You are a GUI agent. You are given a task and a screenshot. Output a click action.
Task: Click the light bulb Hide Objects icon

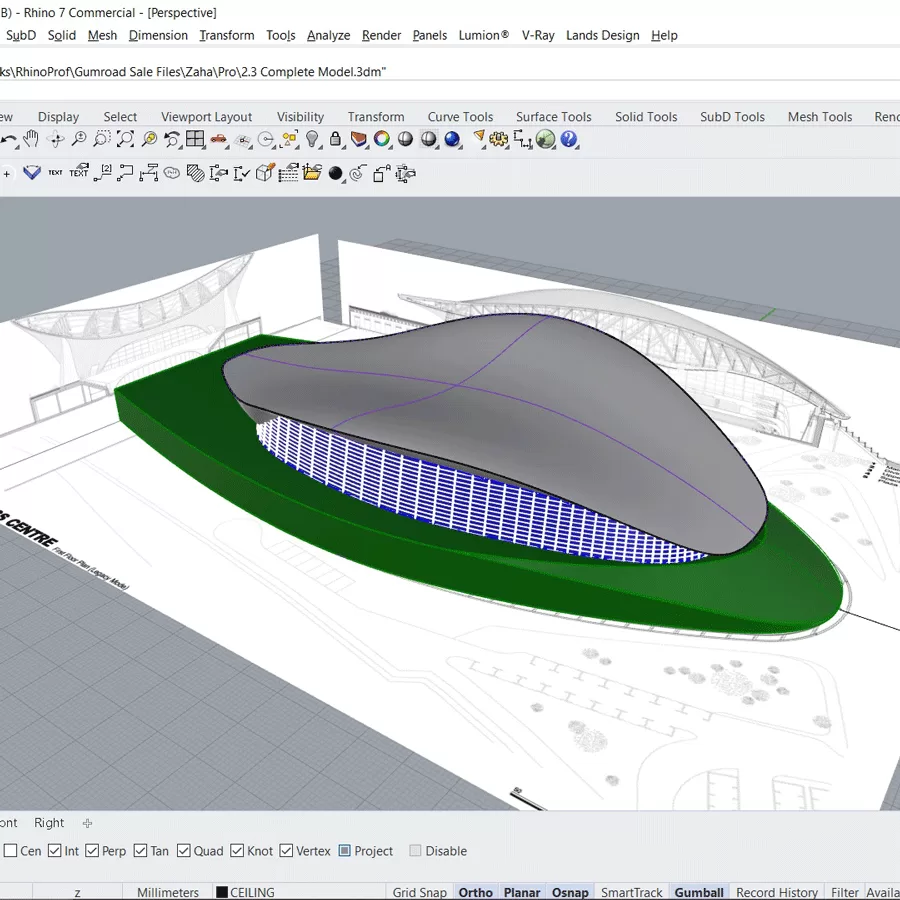(x=312, y=139)
